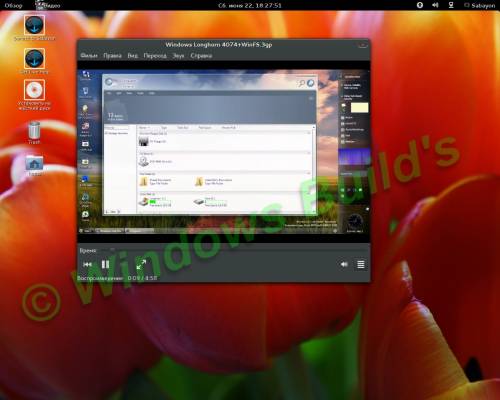
Task: Pause the video playback
Action: 105,264
